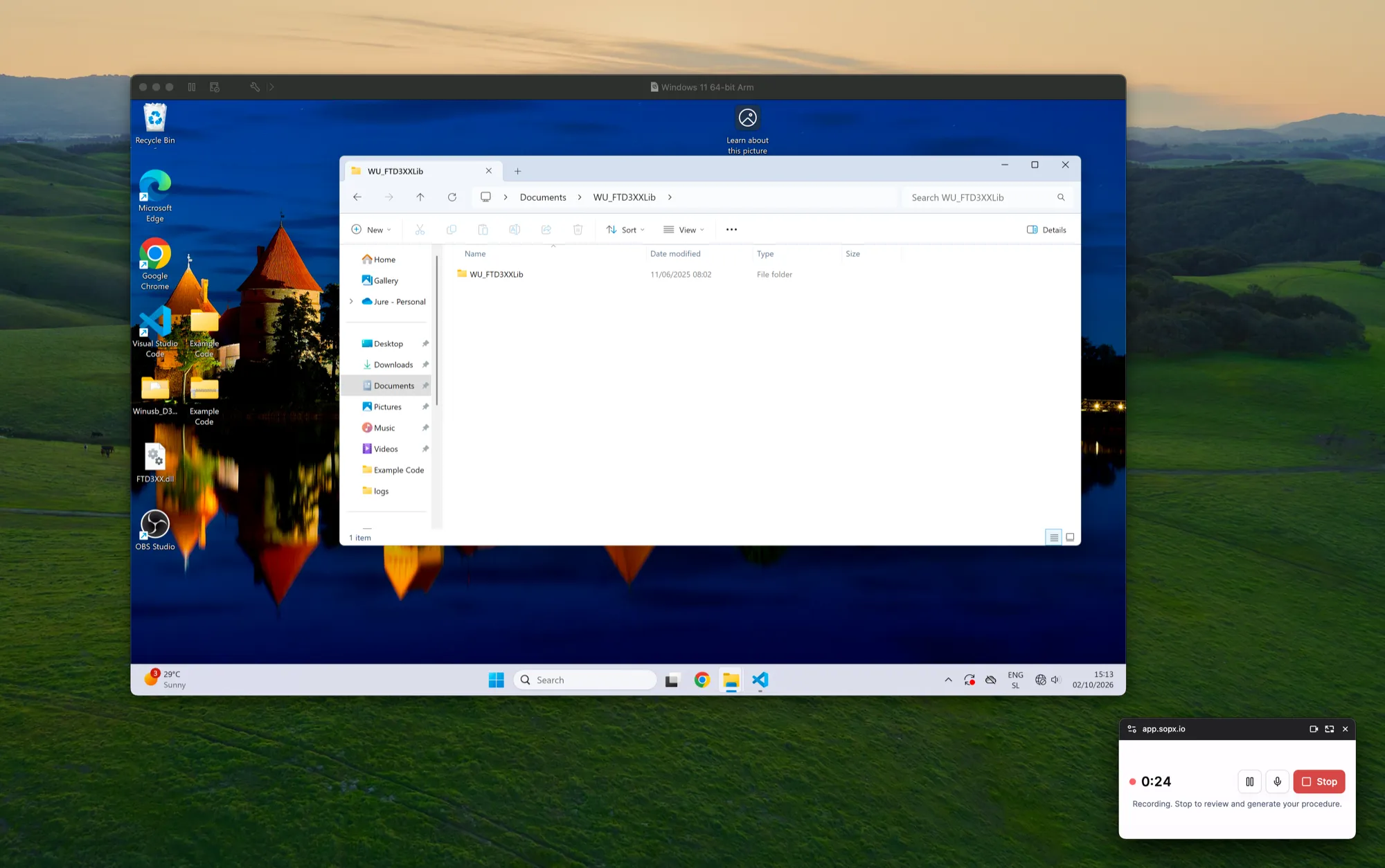Click the Copy icon in Explorer toolbar
Viewport: 1385px width, 868px height.
pos(452,230)
